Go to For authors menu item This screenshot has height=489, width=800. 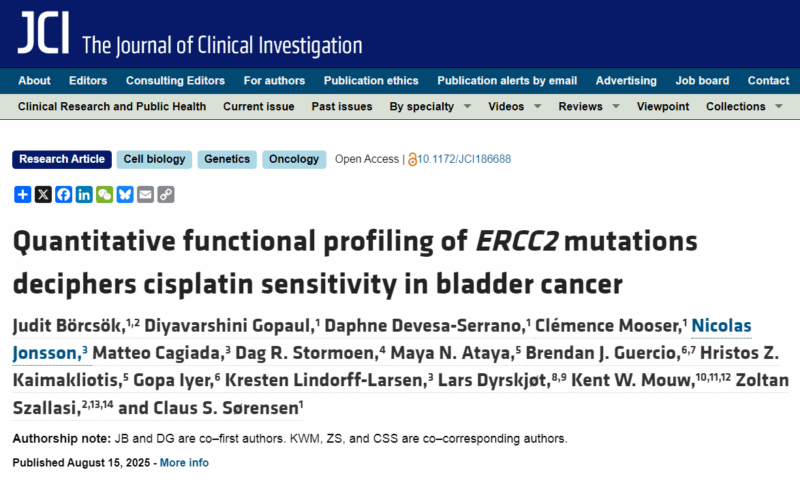point(274,81)
